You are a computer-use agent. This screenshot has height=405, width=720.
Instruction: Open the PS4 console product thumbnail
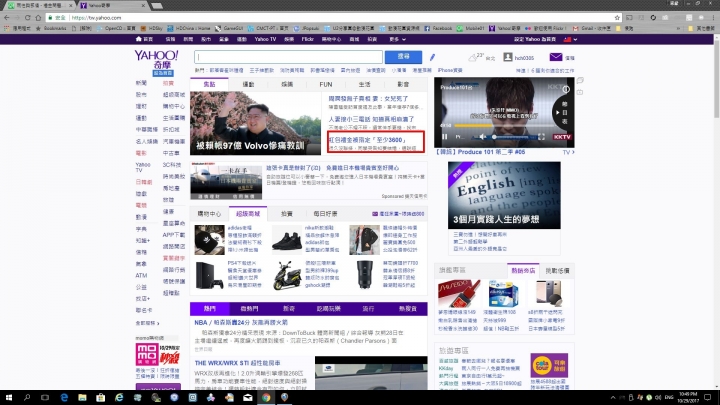(x=209, y=276)
